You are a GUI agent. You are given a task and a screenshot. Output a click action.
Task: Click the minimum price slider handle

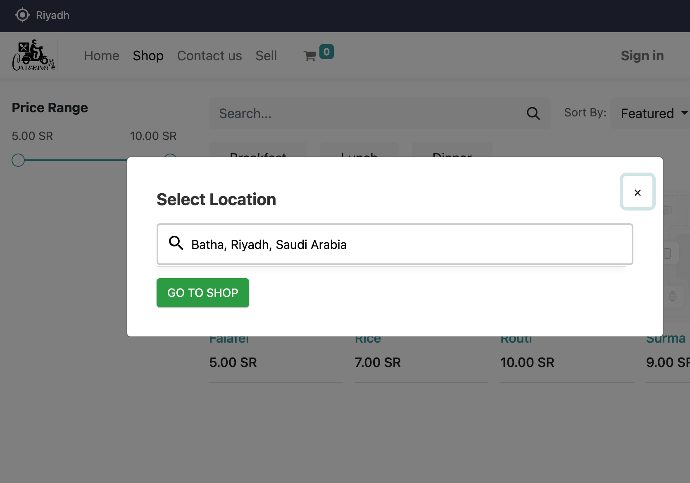(x=18, y=160)
